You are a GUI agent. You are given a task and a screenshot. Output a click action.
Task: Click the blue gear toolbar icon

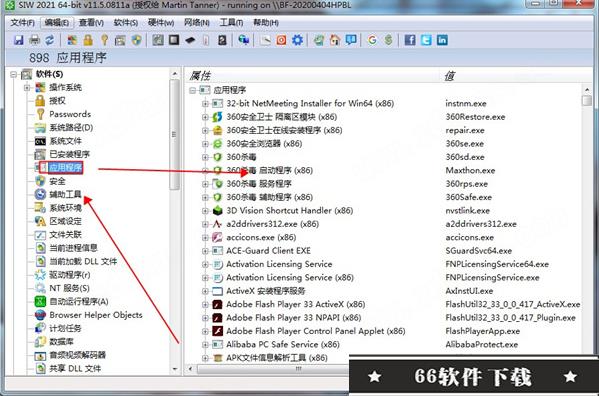pos(297,40)
